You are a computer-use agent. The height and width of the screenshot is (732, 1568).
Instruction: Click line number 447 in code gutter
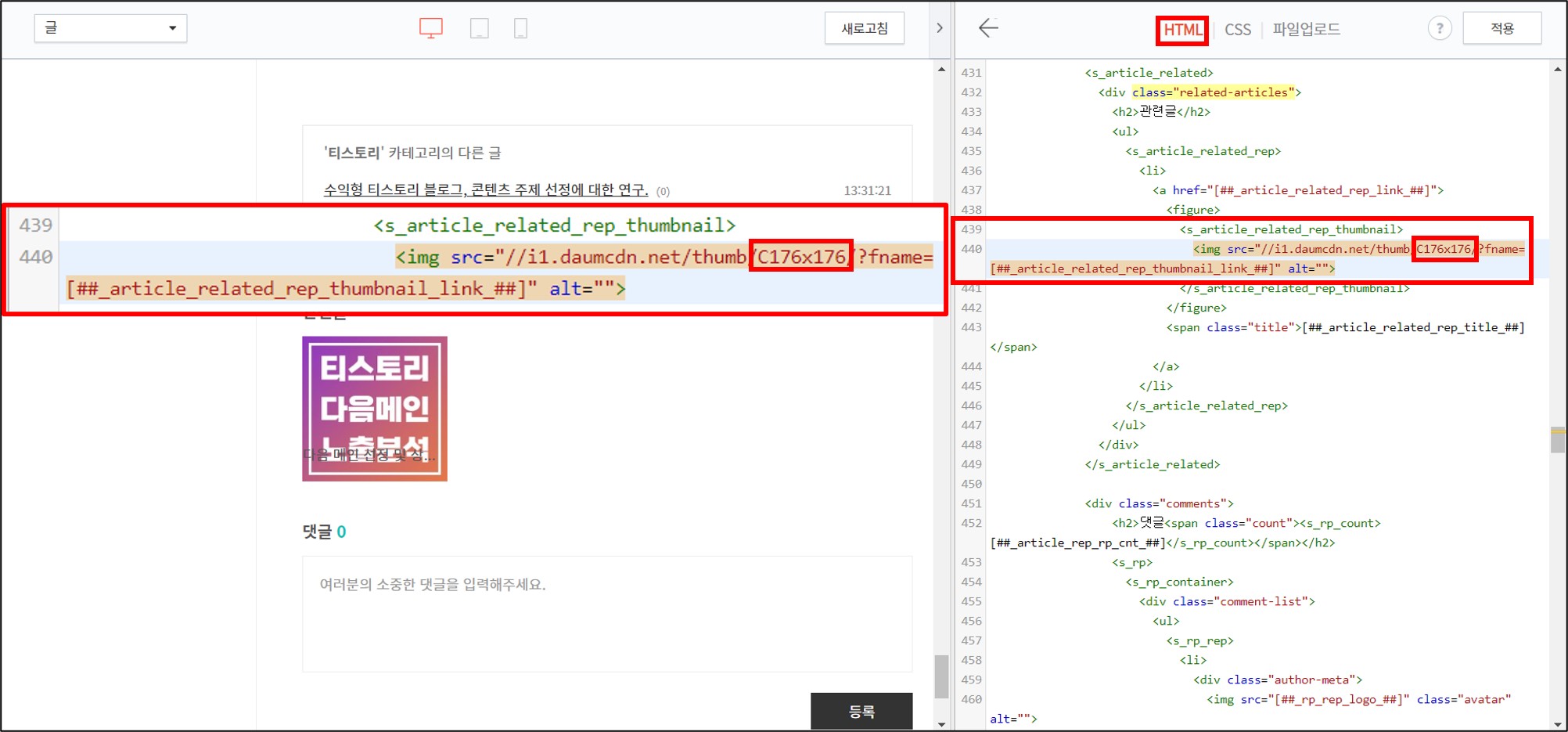point(971,425)
